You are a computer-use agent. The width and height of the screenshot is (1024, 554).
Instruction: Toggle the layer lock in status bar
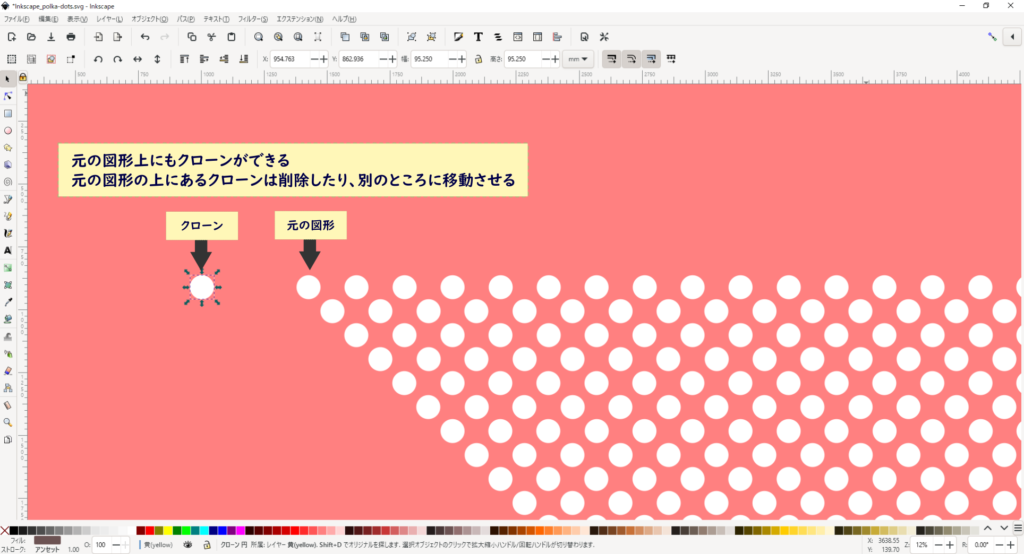click(207, 545)
